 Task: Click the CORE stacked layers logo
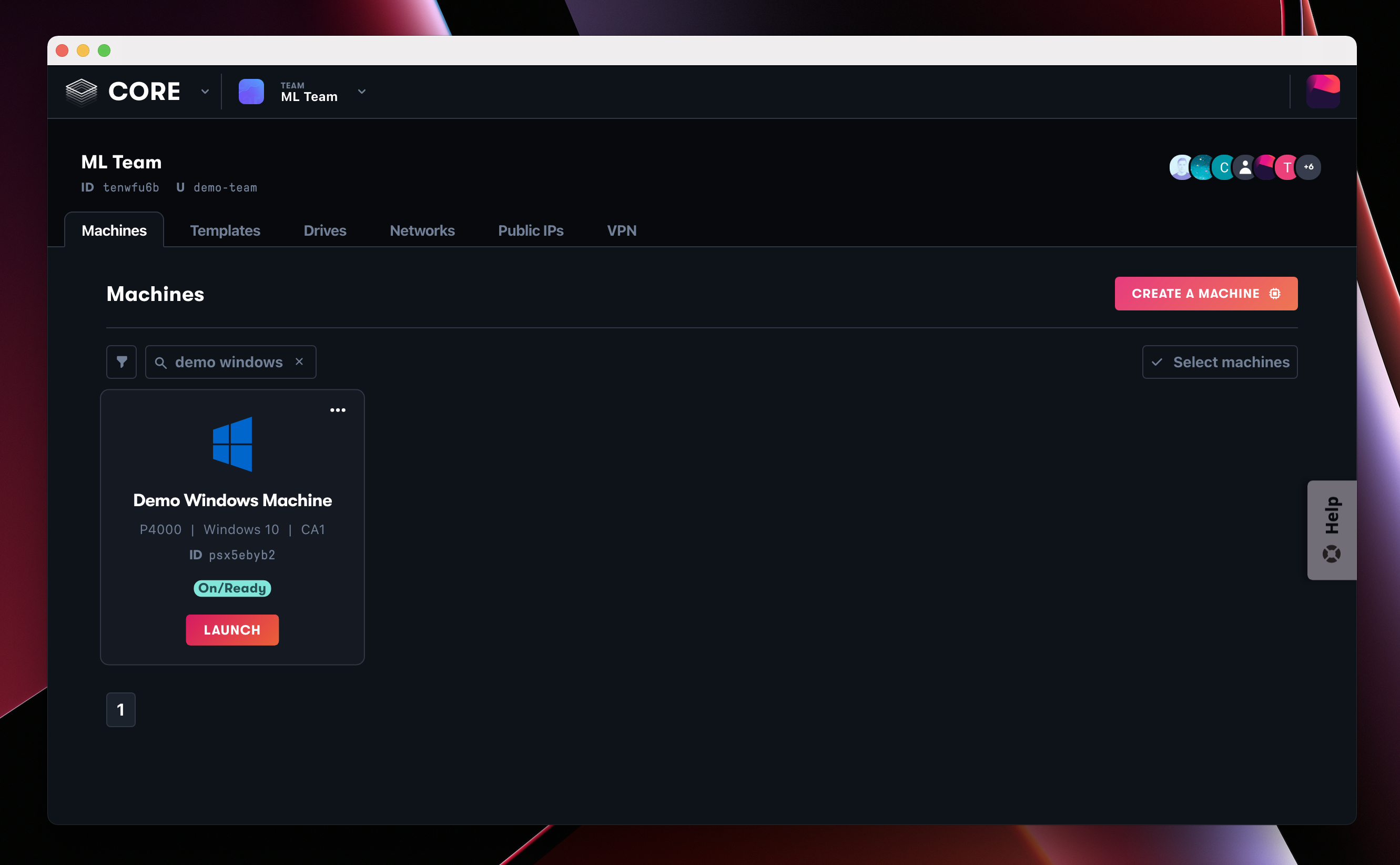(81, 92)
